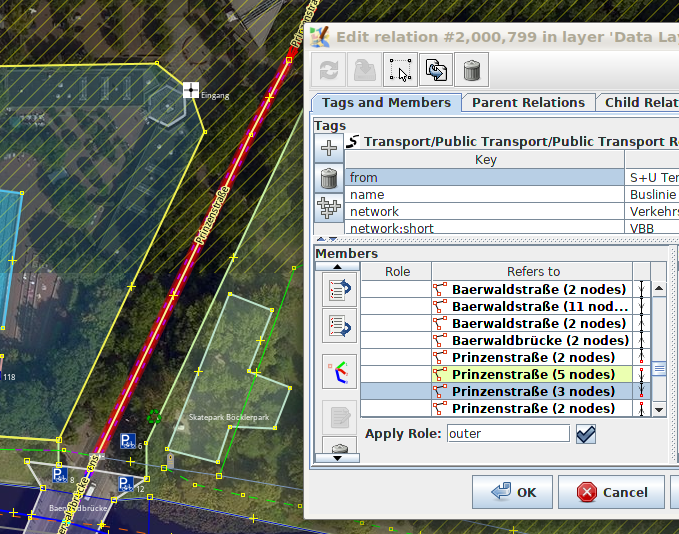Click the select objects for relation icon
The image size is (679, 534).
point(400,70)
